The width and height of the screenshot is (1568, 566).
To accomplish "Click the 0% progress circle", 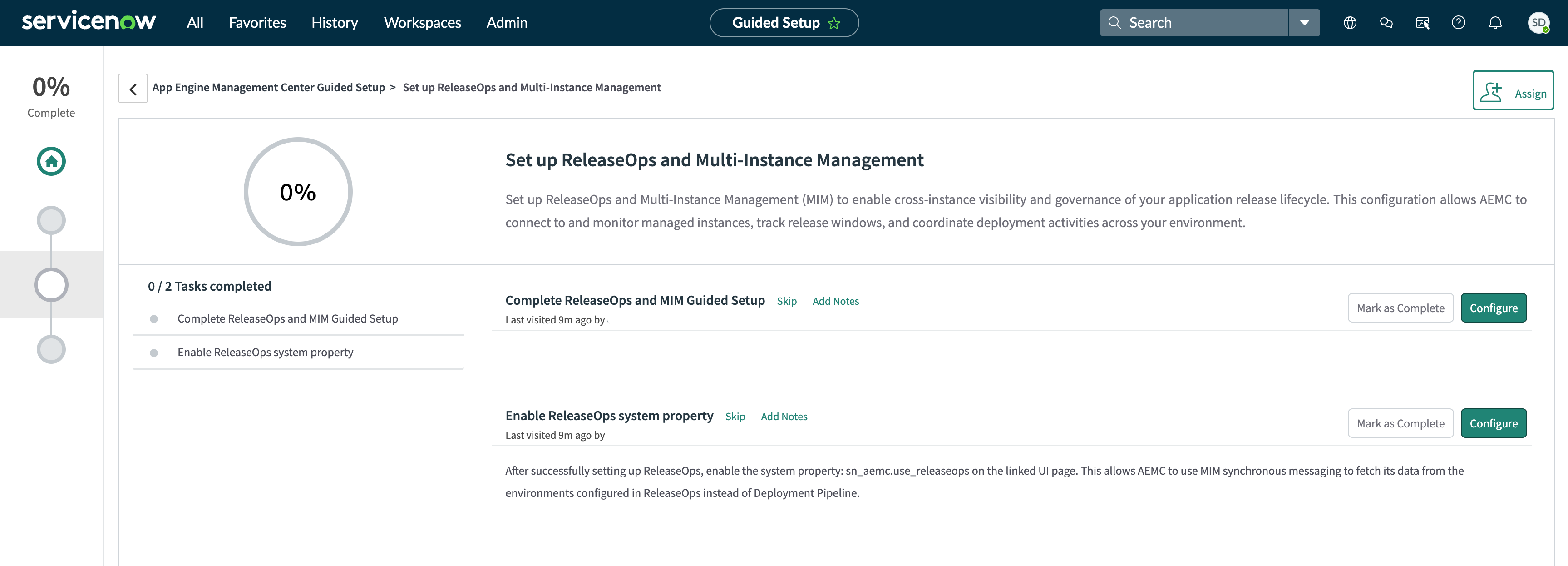I will pyautogui.click(x=298, y=192).
